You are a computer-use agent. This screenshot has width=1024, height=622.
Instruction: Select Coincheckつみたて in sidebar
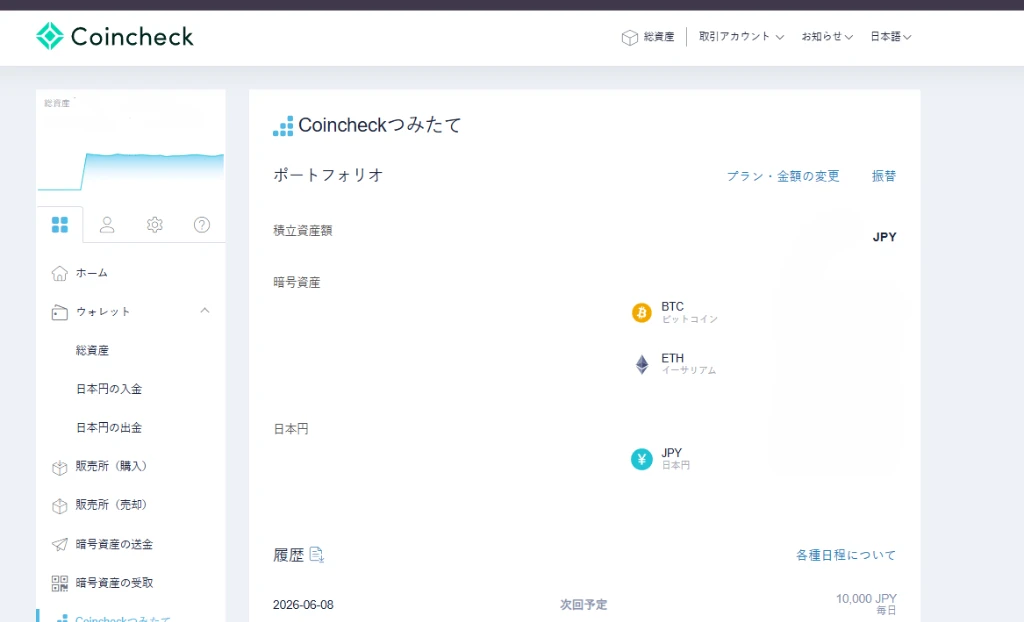pyautogui.click(x=123, y=618)
